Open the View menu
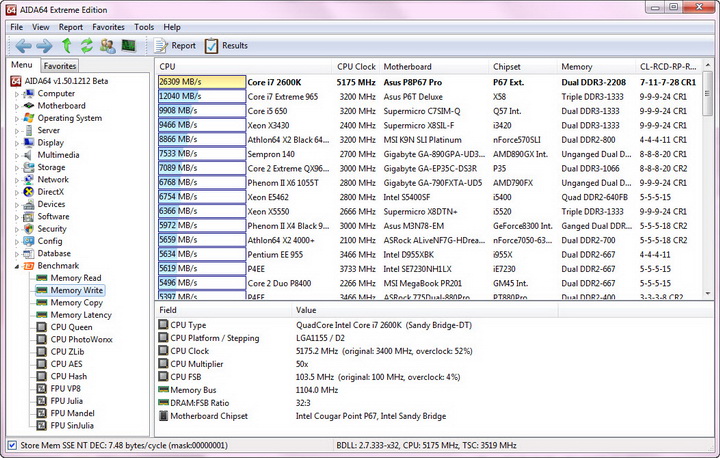Image resolution: width=720 pixels, height=458 pixels. [x=40, y=27]
